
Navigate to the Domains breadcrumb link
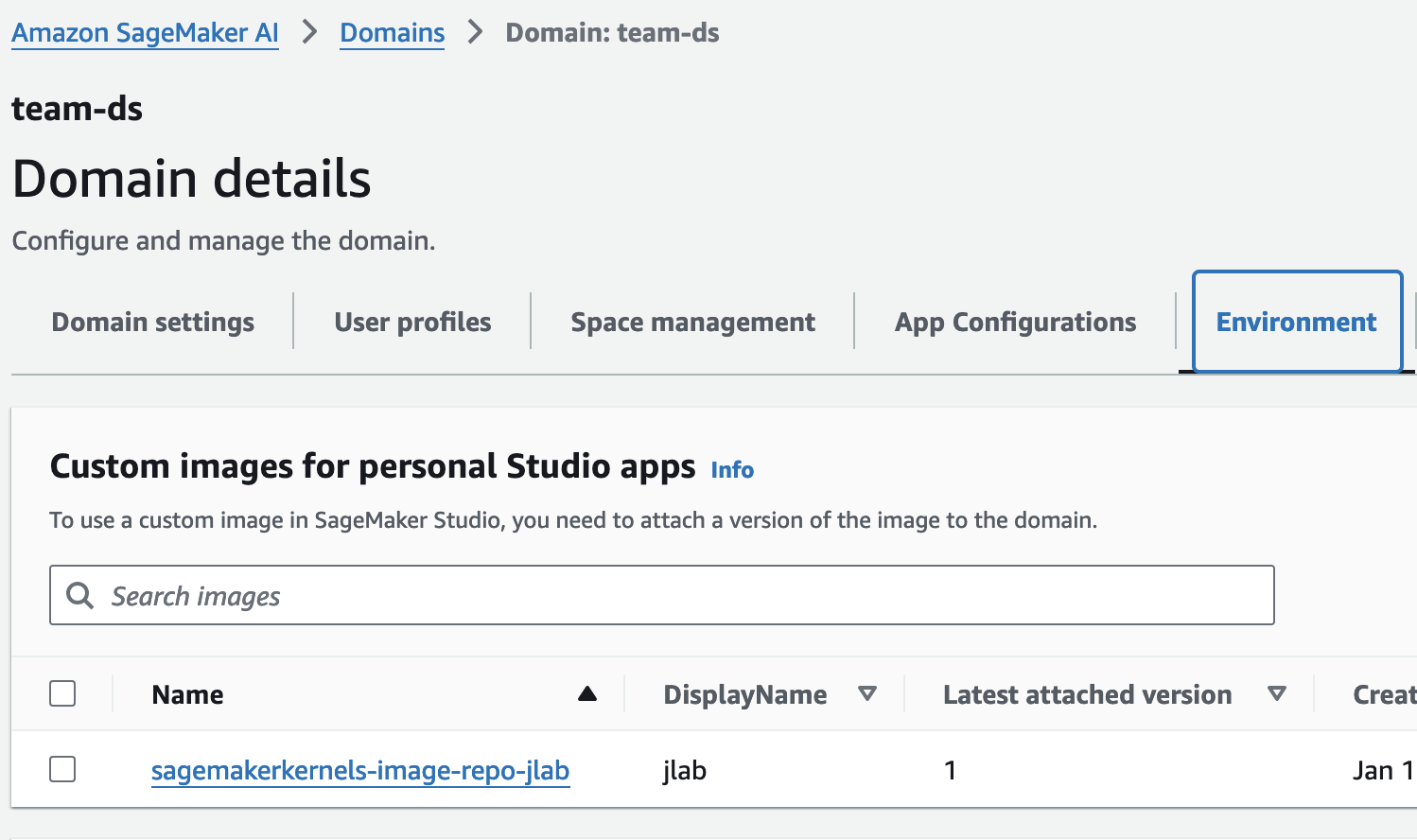[392, 33]
